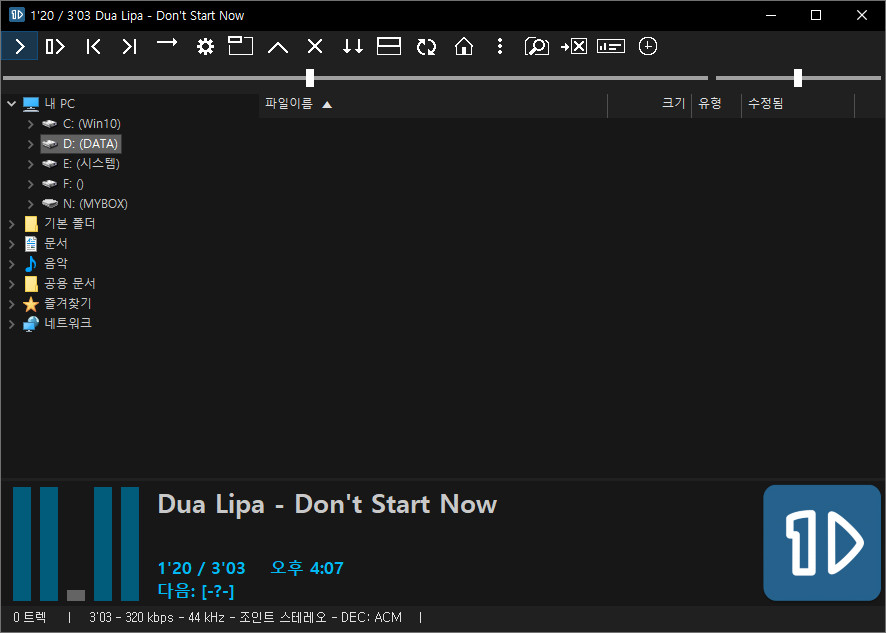This screenshot has height=633, width=886.
Task: Collapse the 내 PC tree node
Action: (11, 104)
